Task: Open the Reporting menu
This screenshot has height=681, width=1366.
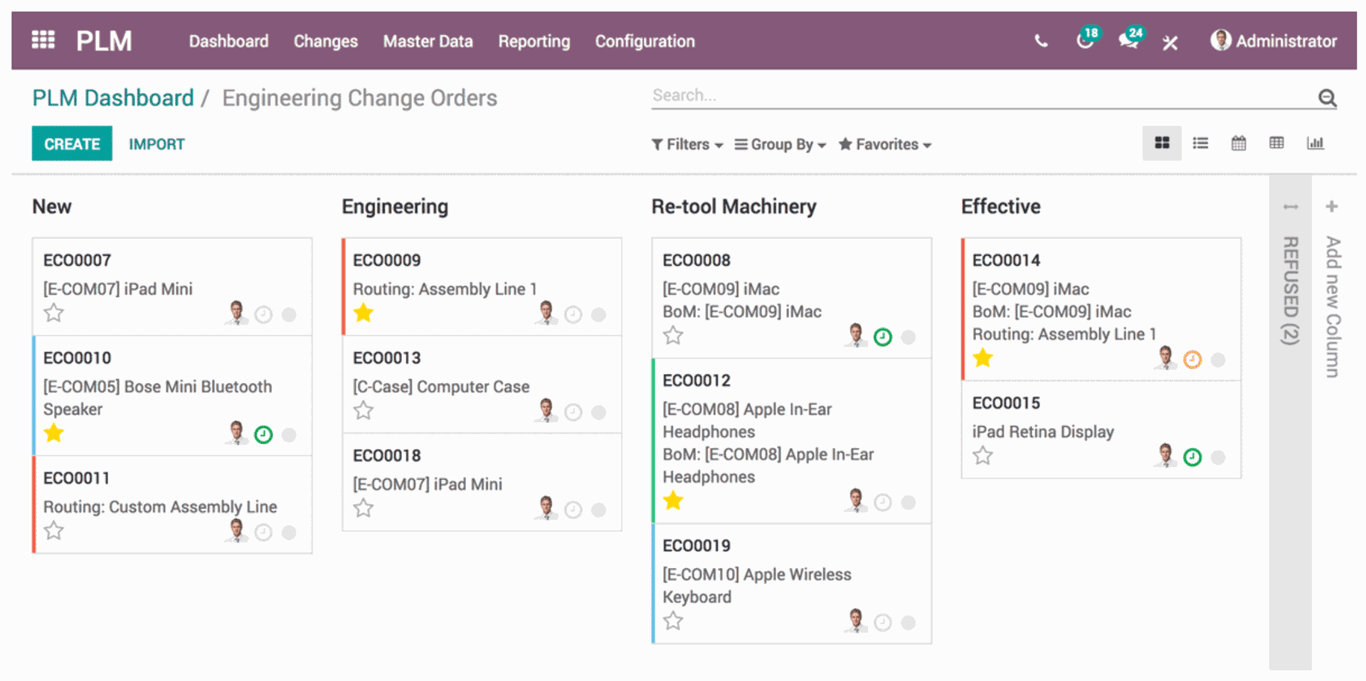Action: (x=534, y=41)
